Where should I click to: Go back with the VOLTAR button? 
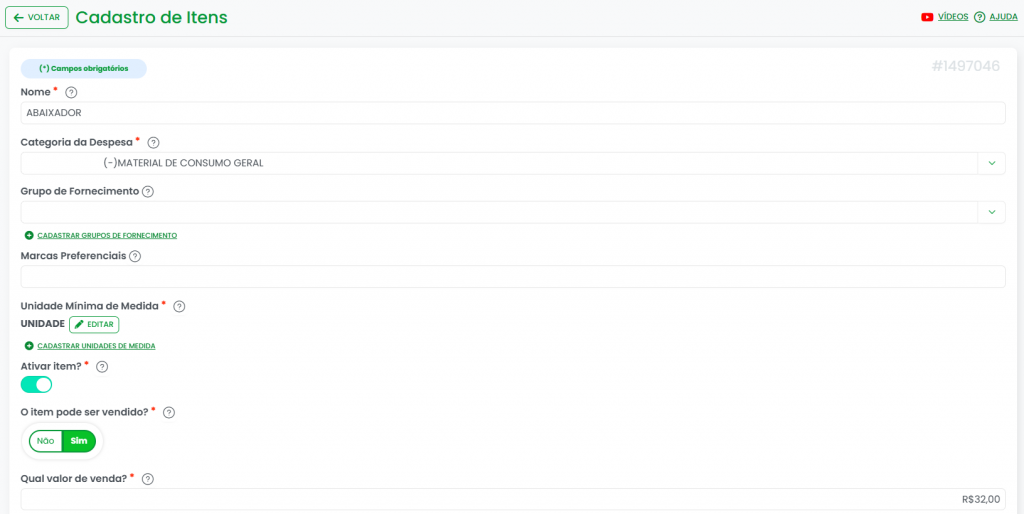37,17
